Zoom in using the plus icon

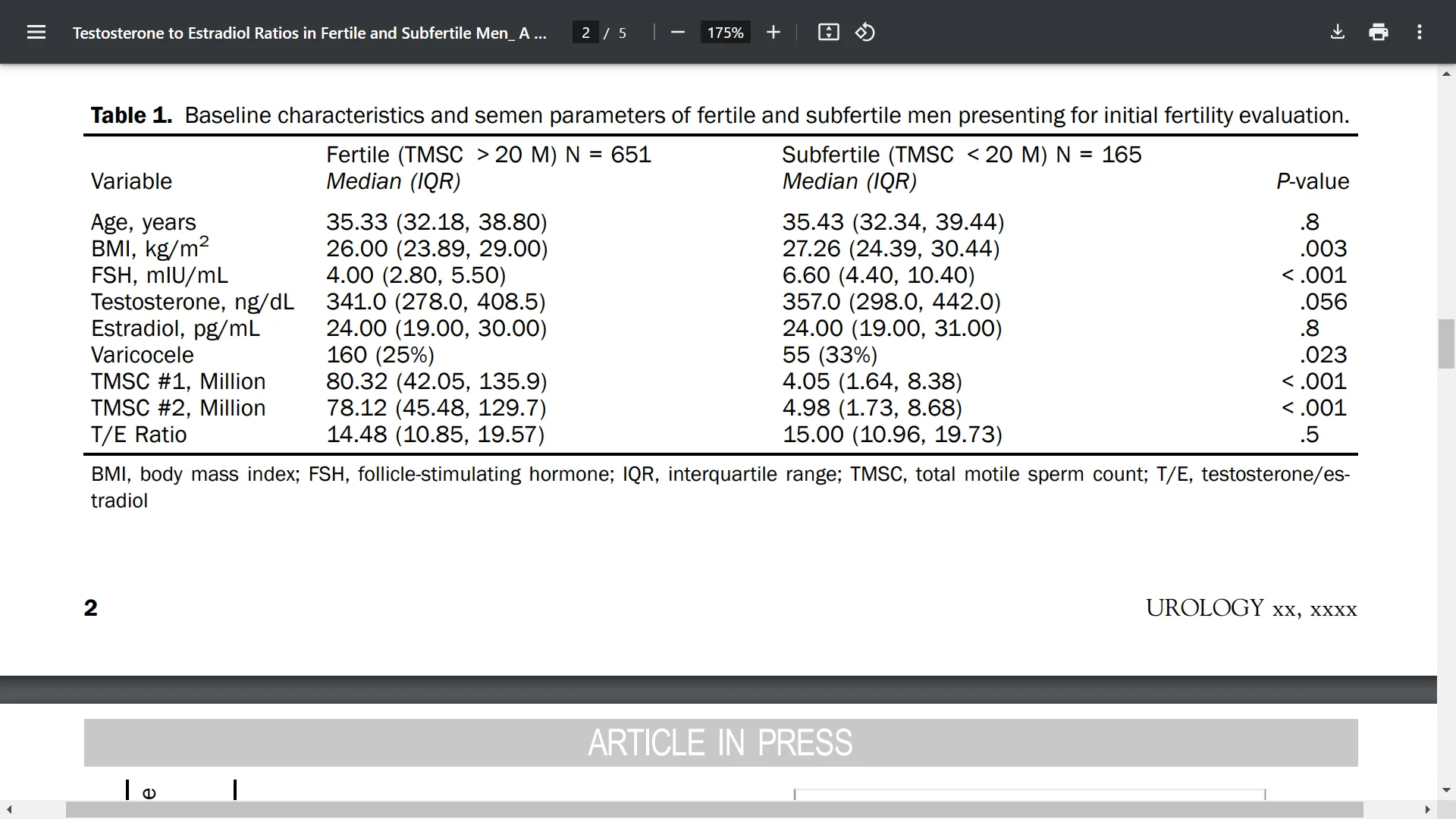coord(773,32)
